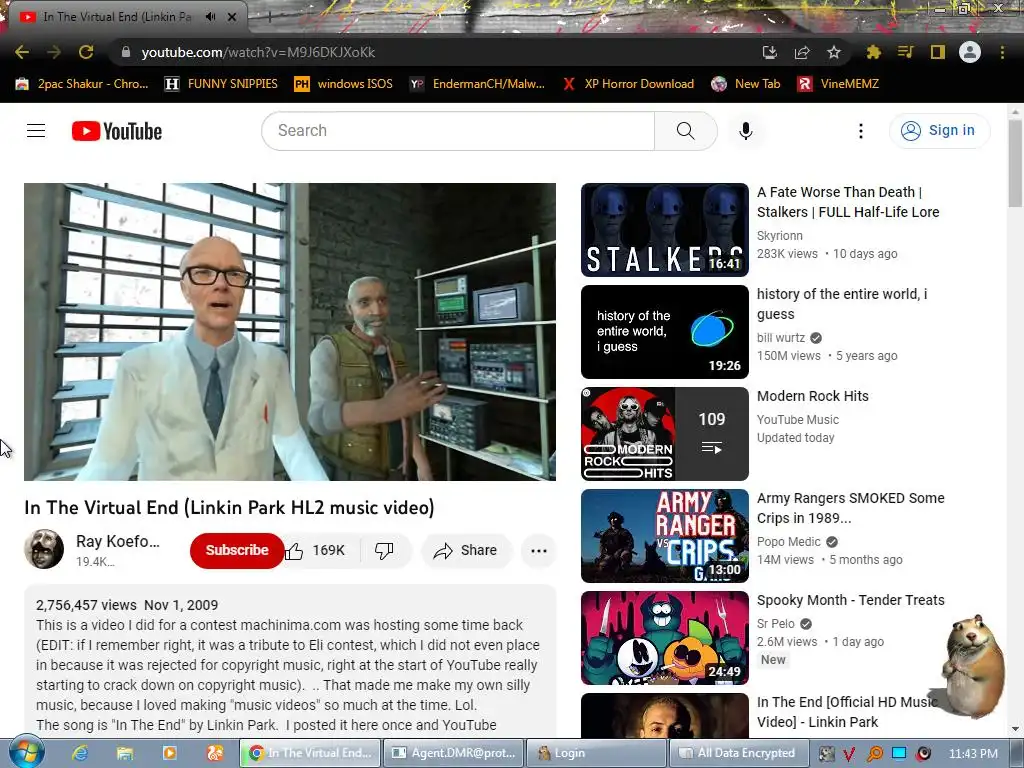The height and width of the screenshot is (768, 1024).
Task: Go to the YouTube home logo
Action: tap(117, 131)
